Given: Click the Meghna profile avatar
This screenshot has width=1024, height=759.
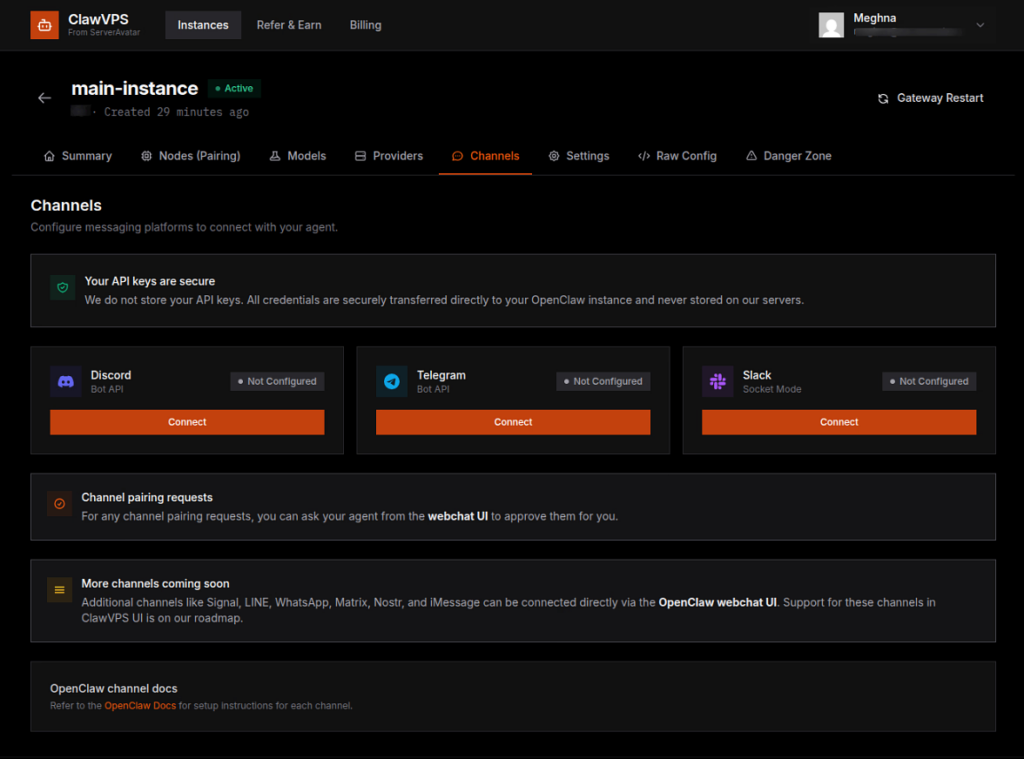Looking at the screenshot, I should coord(831,25).
